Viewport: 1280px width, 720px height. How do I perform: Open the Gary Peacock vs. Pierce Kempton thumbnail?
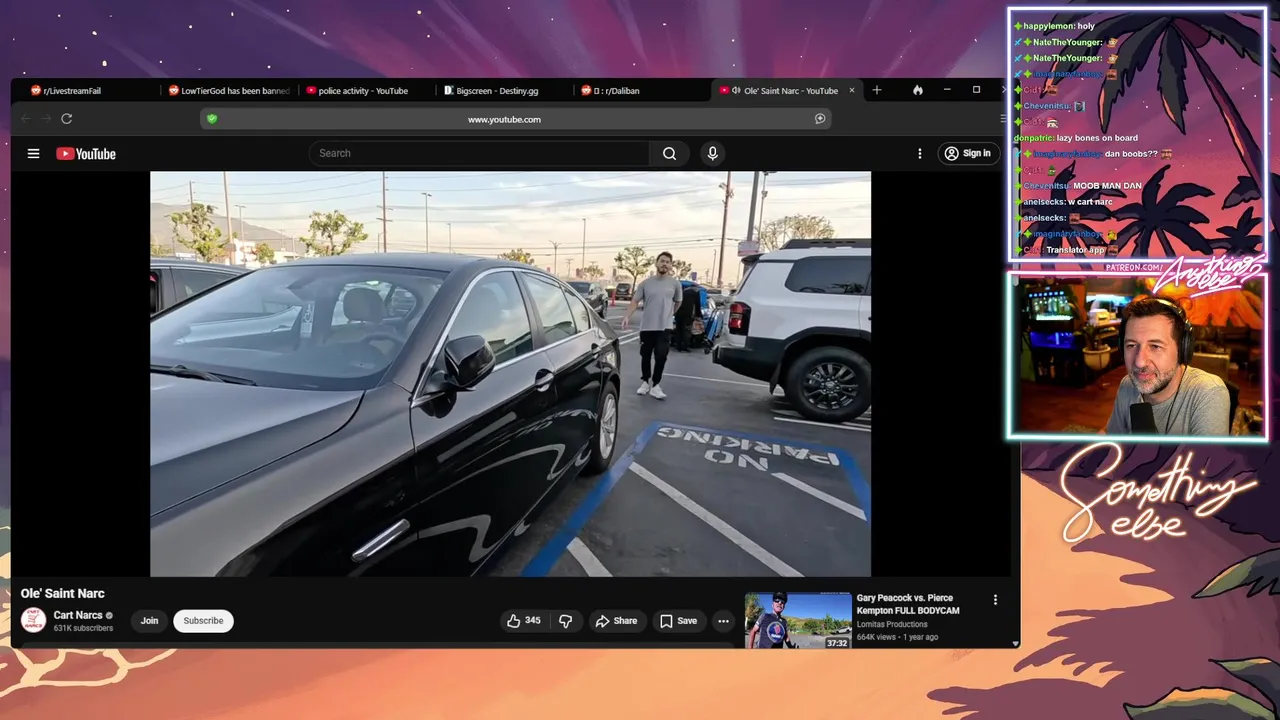(798, 621)
